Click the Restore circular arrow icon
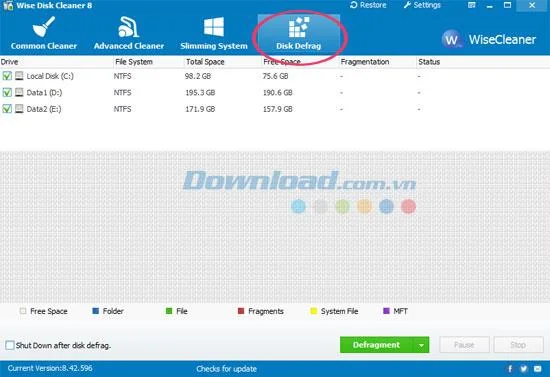 pos(354,5)
